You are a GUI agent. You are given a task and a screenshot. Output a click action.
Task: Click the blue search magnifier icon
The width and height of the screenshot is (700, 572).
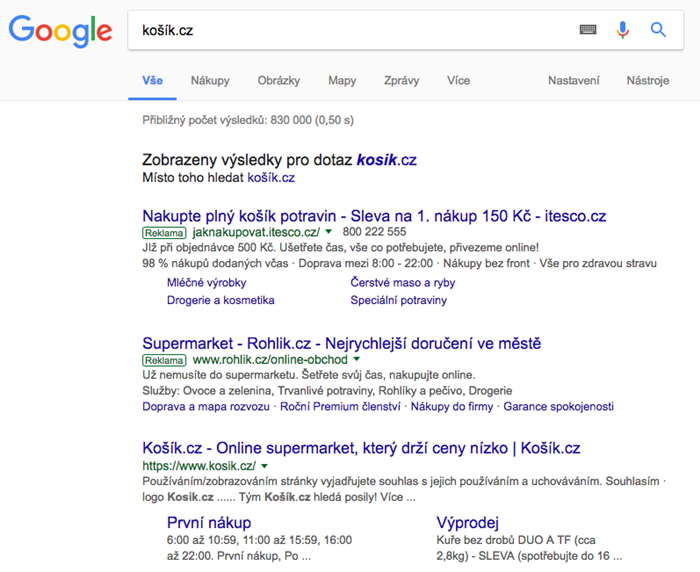(x=658, y=30)
